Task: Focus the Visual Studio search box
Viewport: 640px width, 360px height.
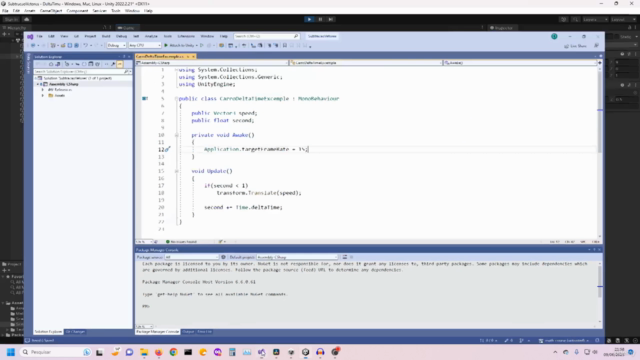Action: (x=266, y=36)
